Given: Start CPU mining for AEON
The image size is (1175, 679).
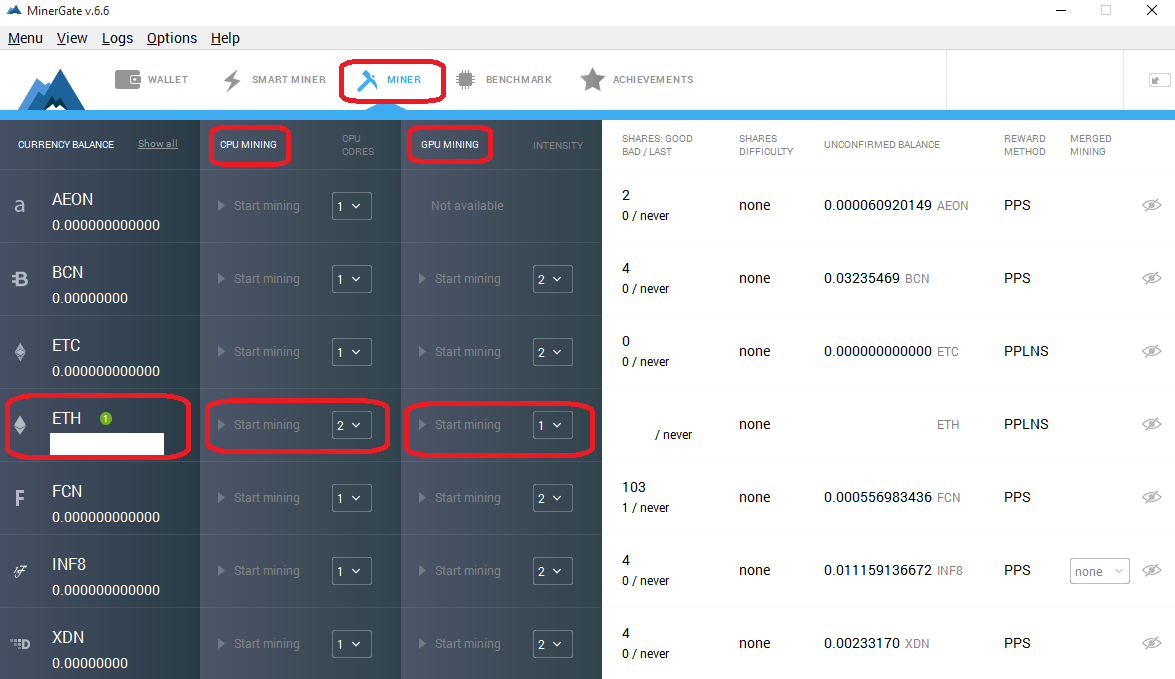Looking at the screenshot, I should coord(259,205).
